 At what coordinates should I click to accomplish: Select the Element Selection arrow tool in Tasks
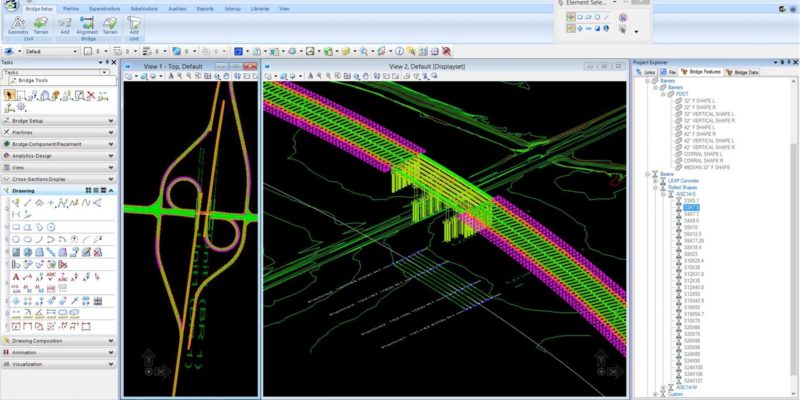pos(9,95)
